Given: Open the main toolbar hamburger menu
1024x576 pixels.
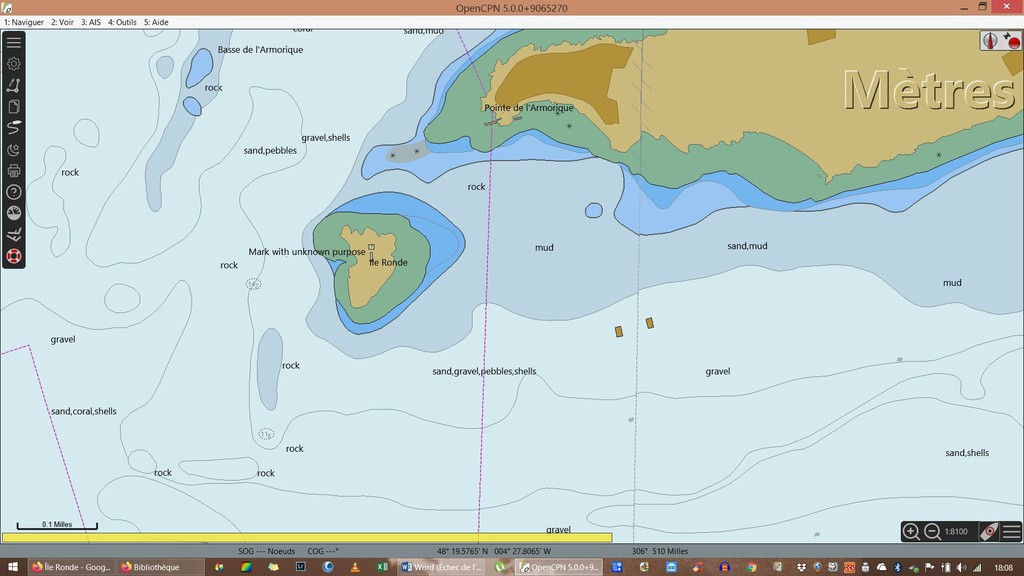Looking at the screenshot, I should [x=14, y=42].
